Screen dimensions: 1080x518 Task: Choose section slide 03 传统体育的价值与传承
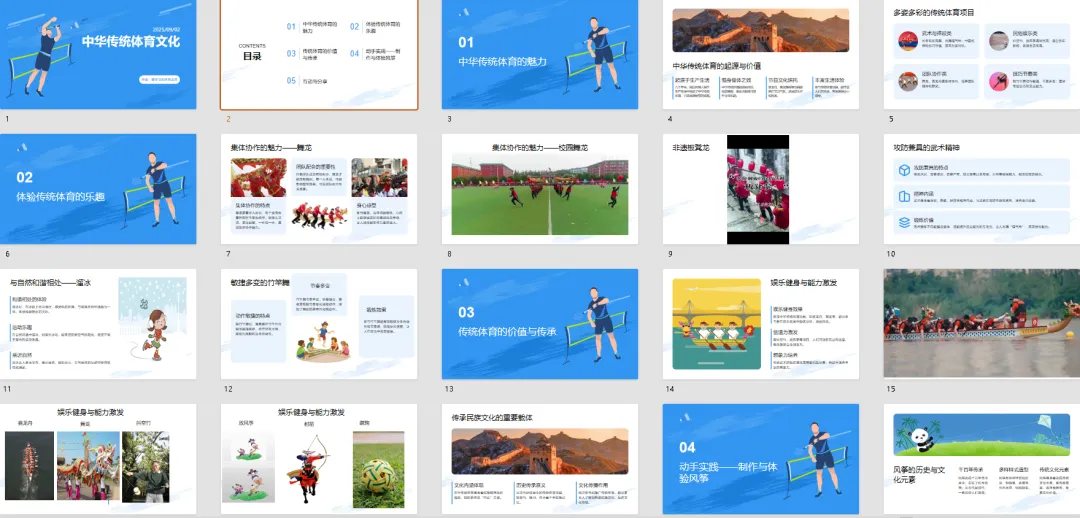tap(540, 324)
